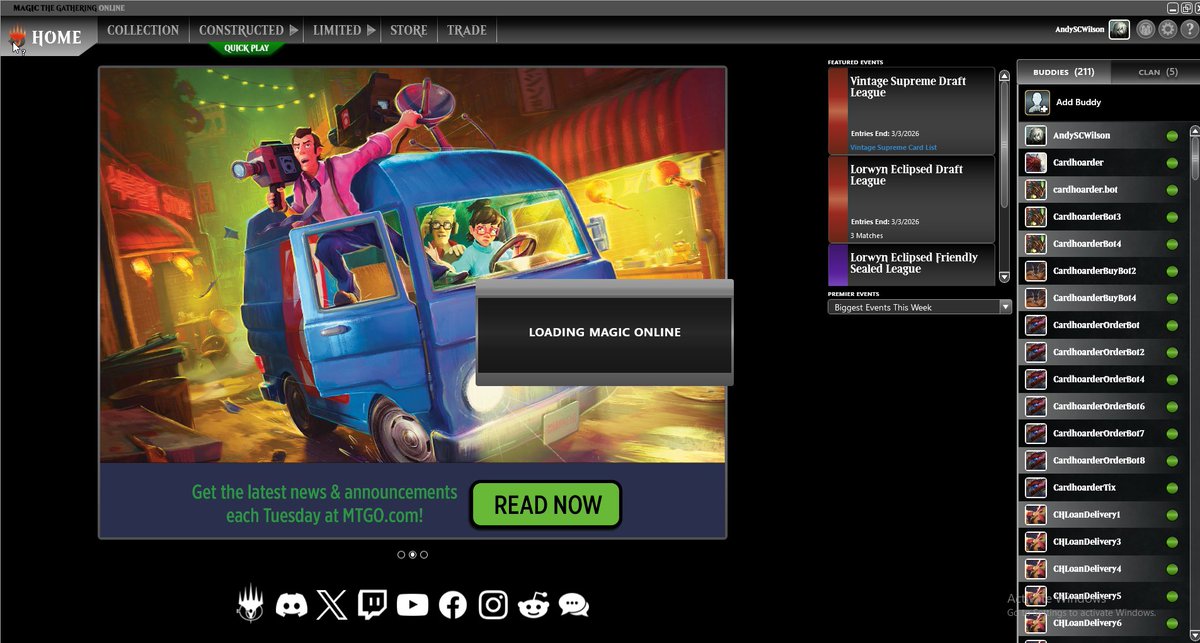
Task: Click the Add Buddy silhouette icon
Action: [x=1037, y=102]
